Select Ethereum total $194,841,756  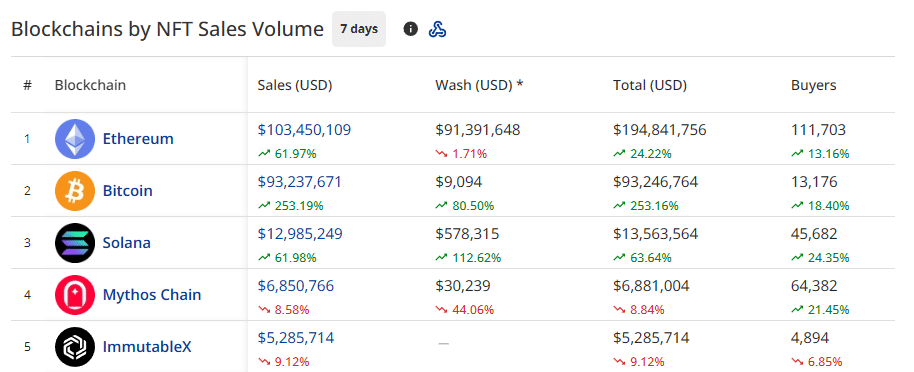pos(660,129)
